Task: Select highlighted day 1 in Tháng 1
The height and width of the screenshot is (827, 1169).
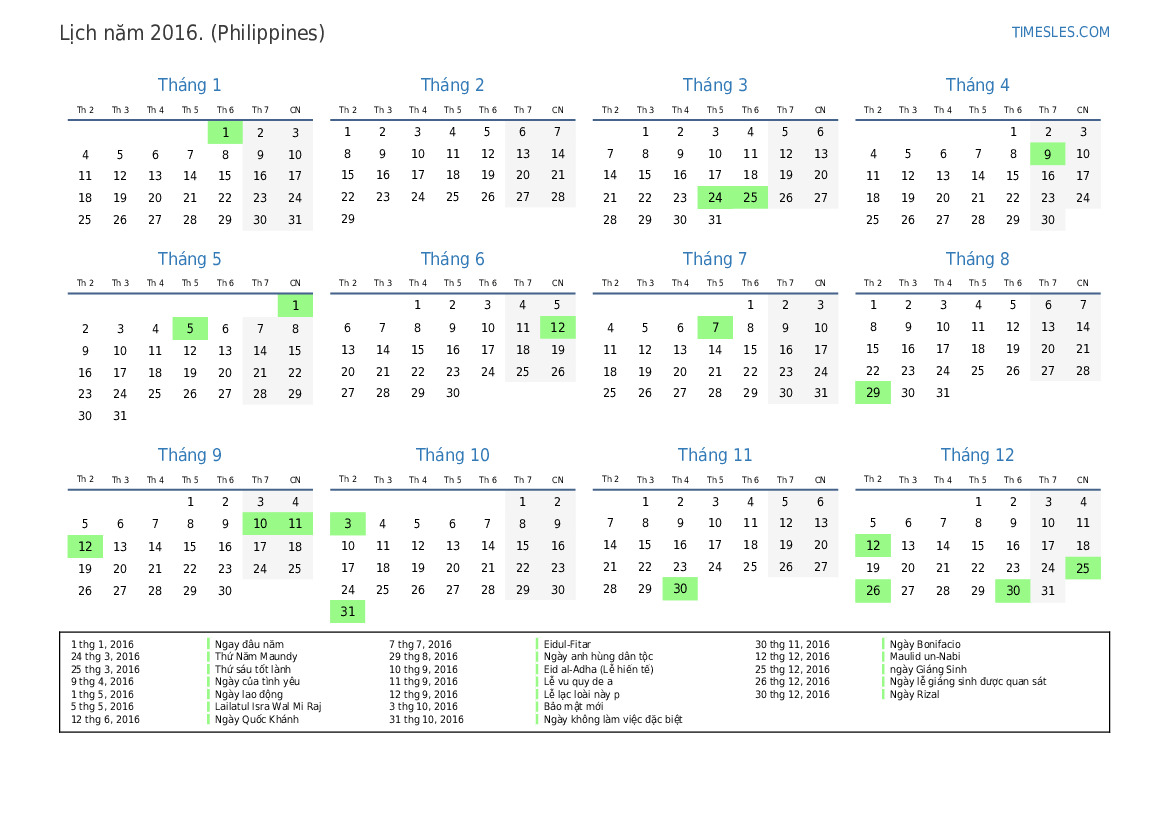Action: (225, 132)
